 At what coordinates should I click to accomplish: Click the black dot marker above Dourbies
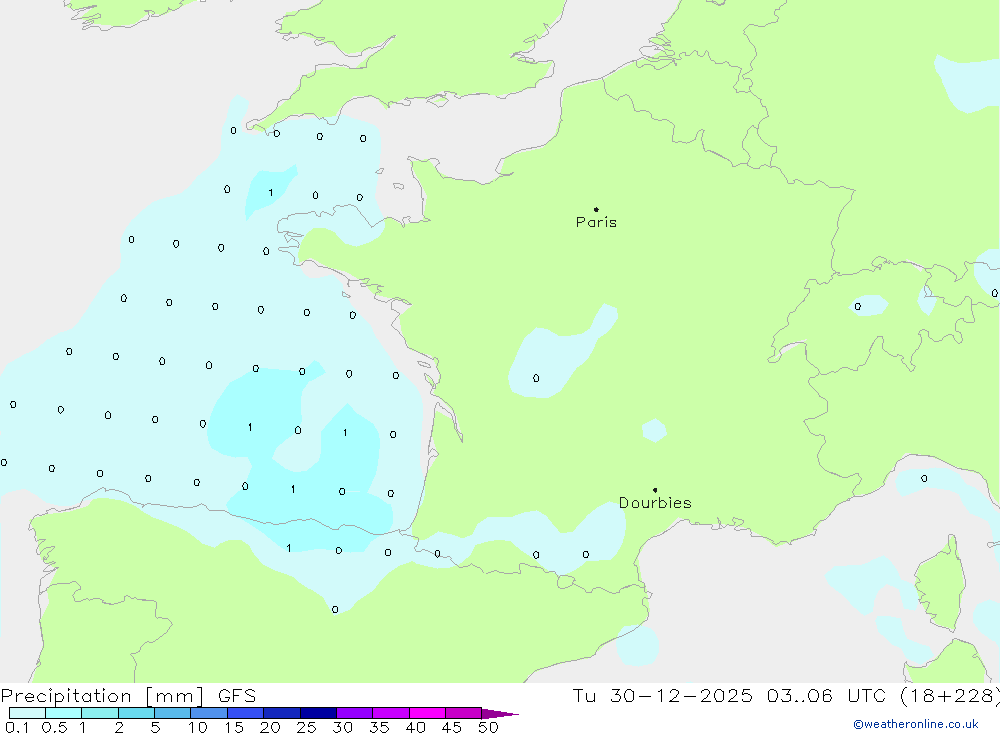click(655, 490)
